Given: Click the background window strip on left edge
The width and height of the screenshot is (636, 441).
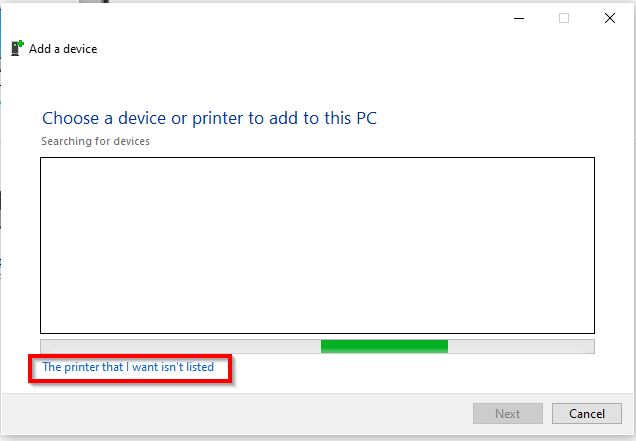Looking at the screenshot, I should [2, 200].
